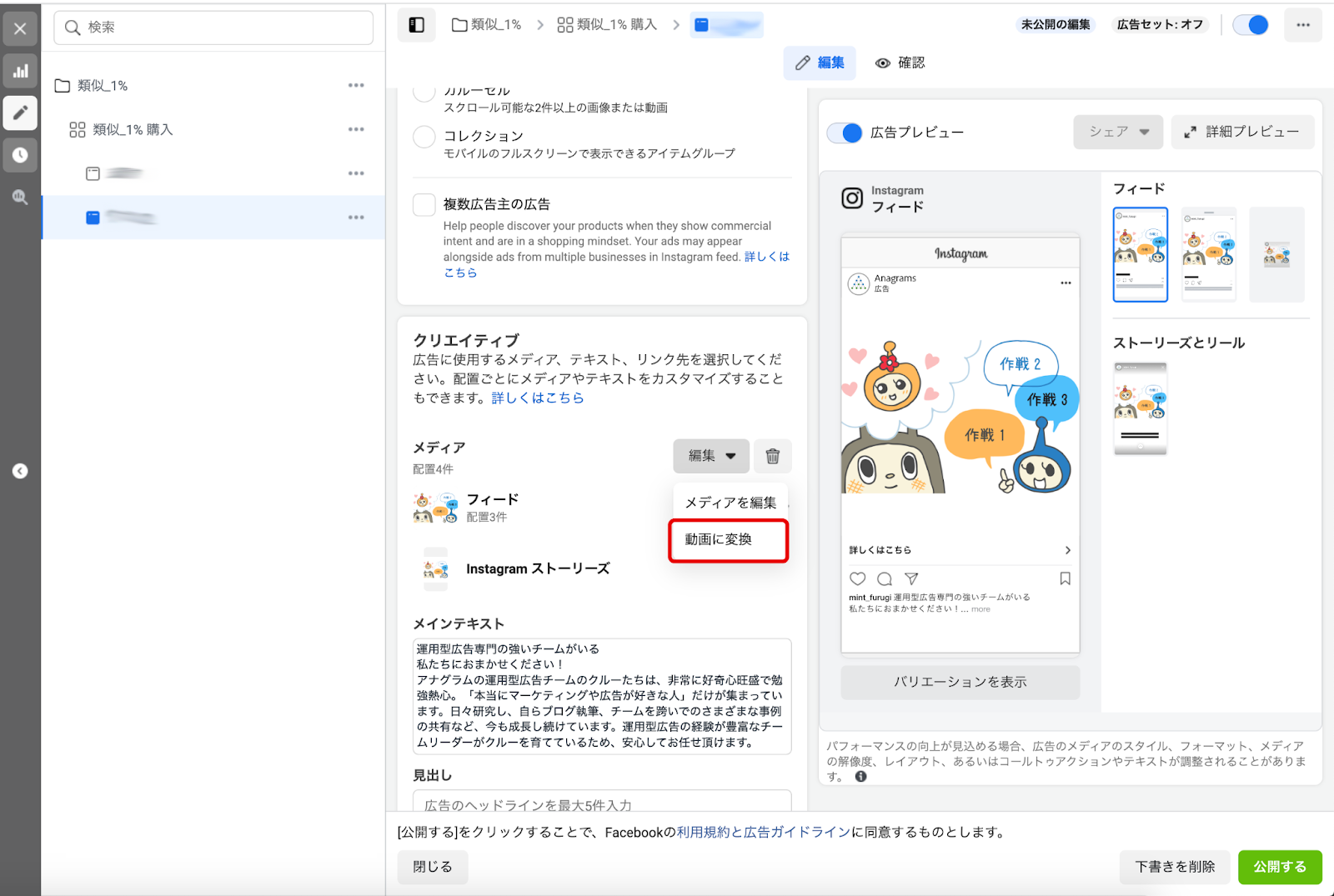1334x896 pixels.
Task: Collapse the sidebar with the left arrow
Action: pyautogui.click(x=20, y=471)
